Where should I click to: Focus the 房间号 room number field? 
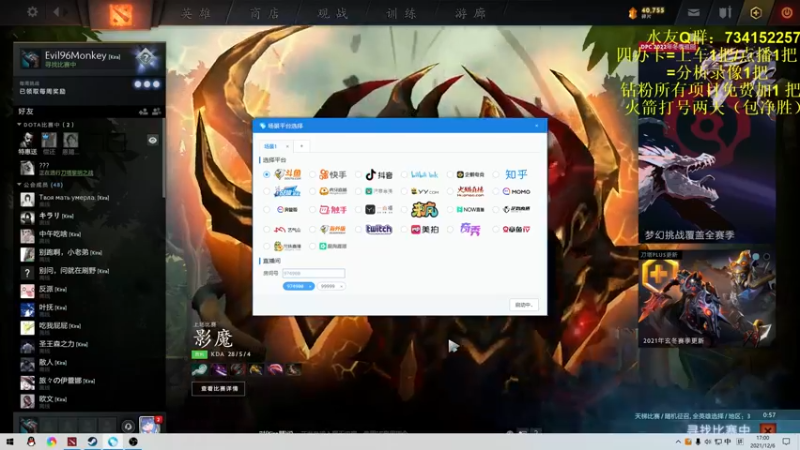[313, 273]
